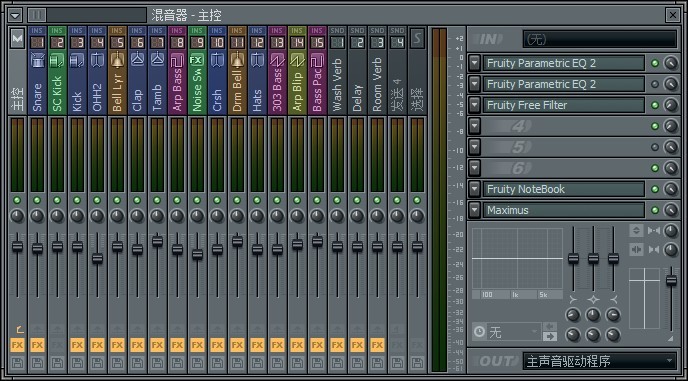Open the slot 6 arrow menu
Viewport: 688px width, 381px height.
pos(474,168)
